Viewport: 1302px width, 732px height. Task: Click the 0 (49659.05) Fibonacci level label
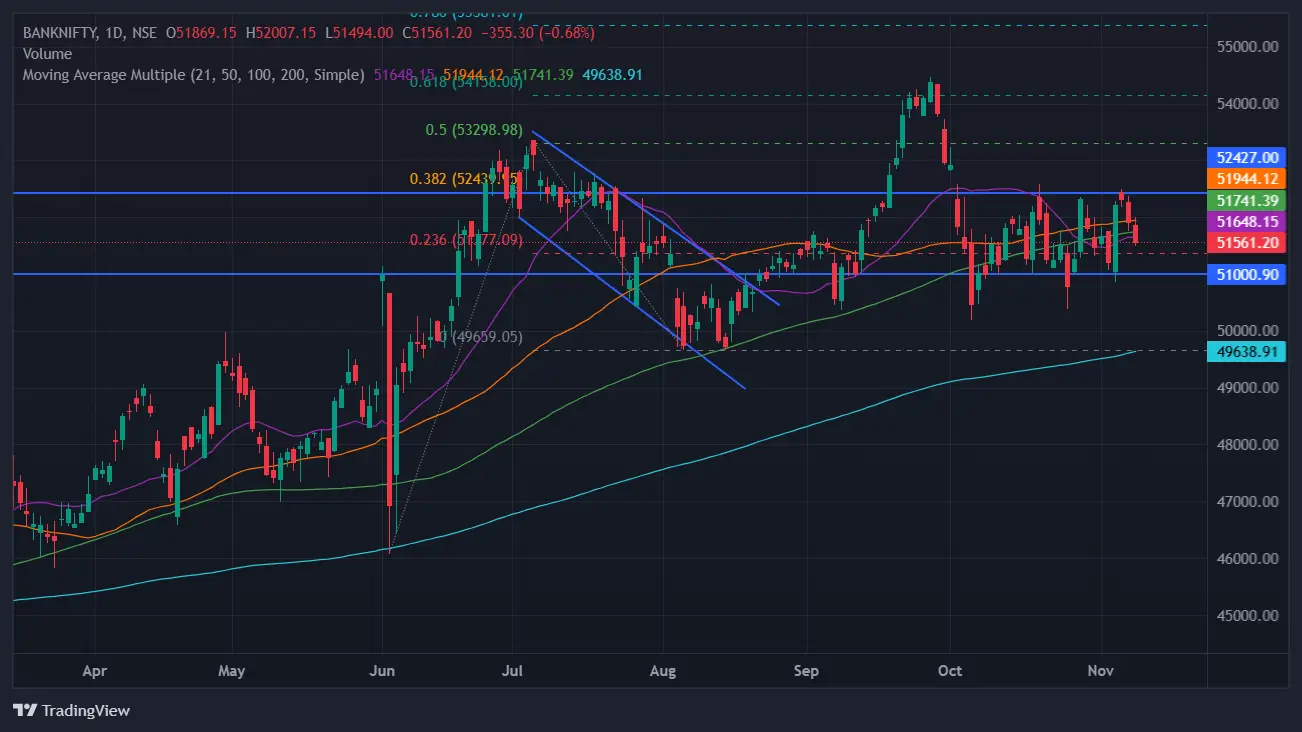click(x=482, y=337)
